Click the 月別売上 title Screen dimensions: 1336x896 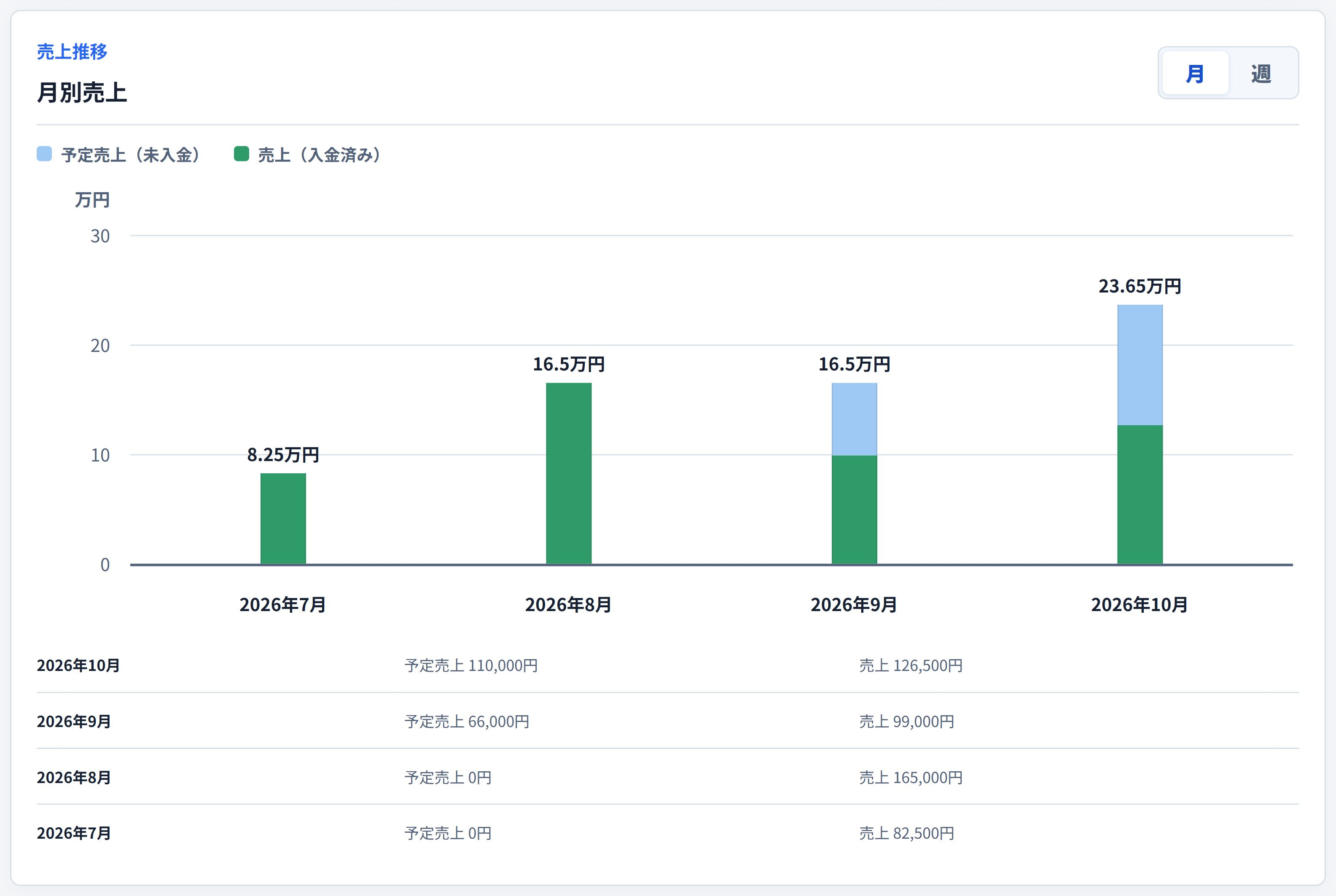click(82, 93)
